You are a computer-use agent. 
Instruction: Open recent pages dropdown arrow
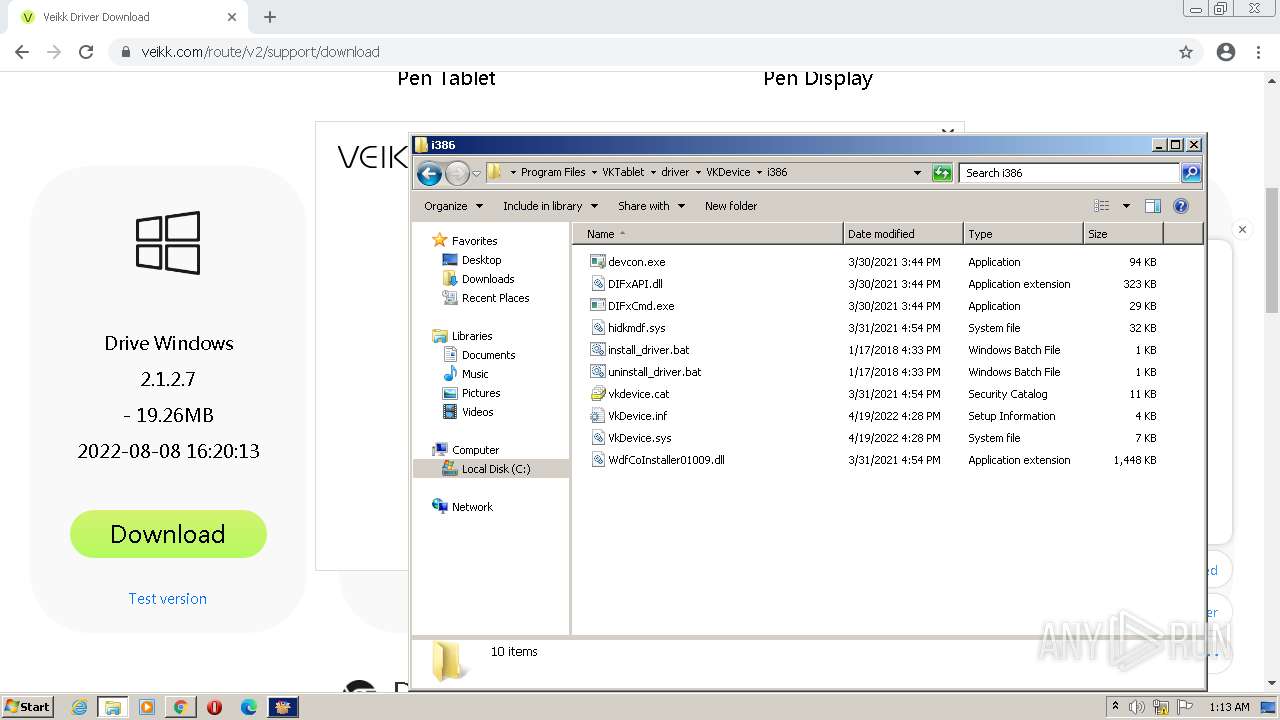[x=477, y=173]
